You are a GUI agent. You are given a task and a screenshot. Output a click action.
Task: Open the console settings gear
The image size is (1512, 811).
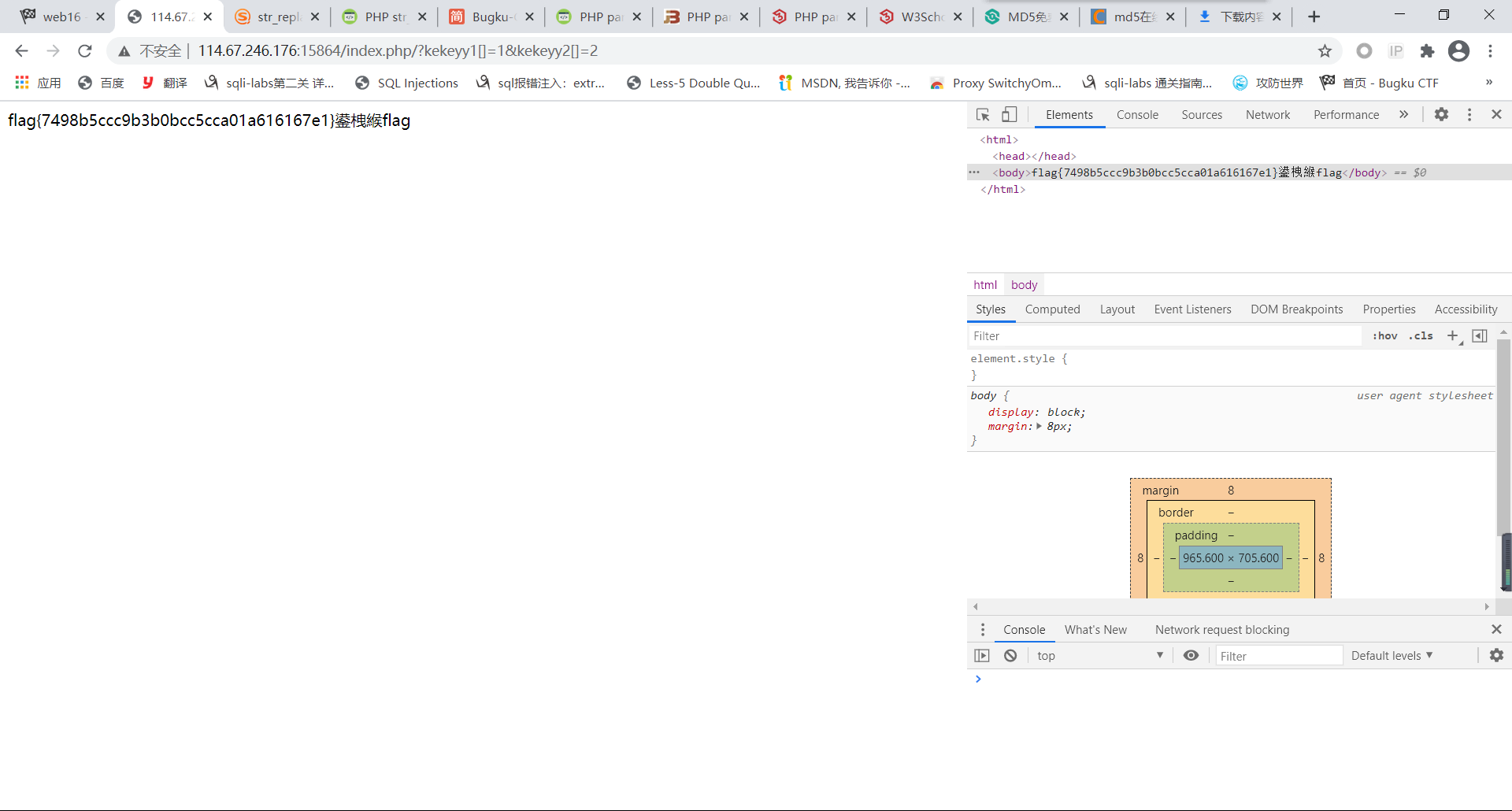coord(1496,656)
